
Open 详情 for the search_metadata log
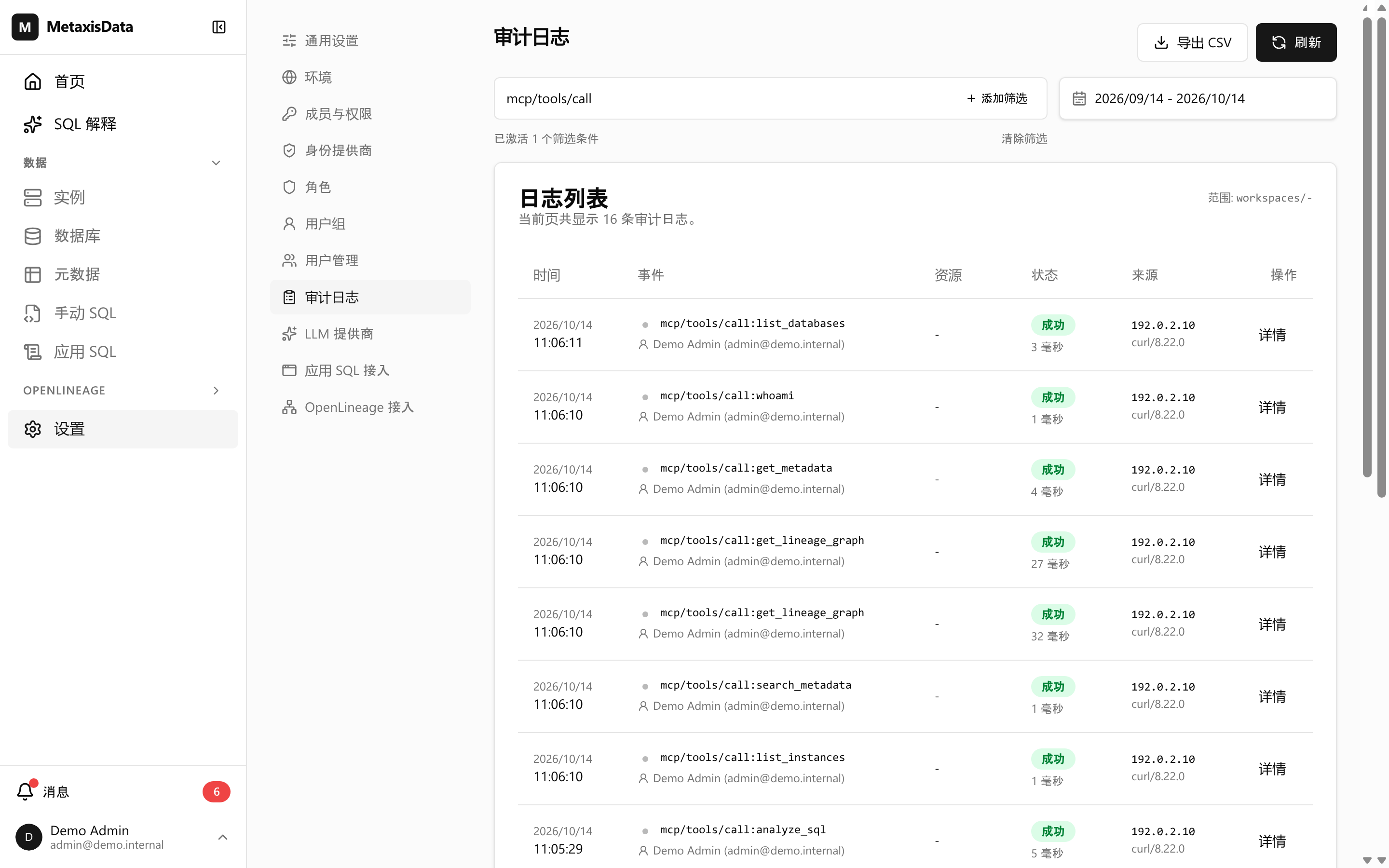[1272, 696]
